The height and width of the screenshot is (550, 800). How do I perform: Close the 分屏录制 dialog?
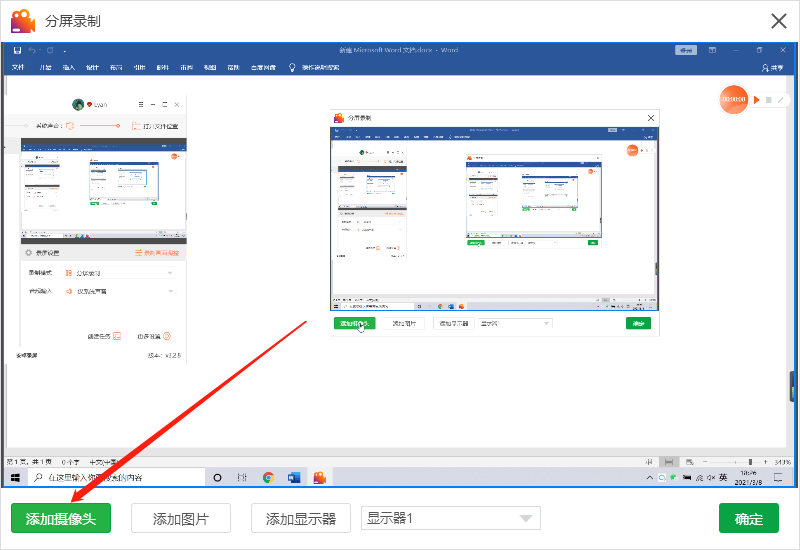click(x=777, y=20)
